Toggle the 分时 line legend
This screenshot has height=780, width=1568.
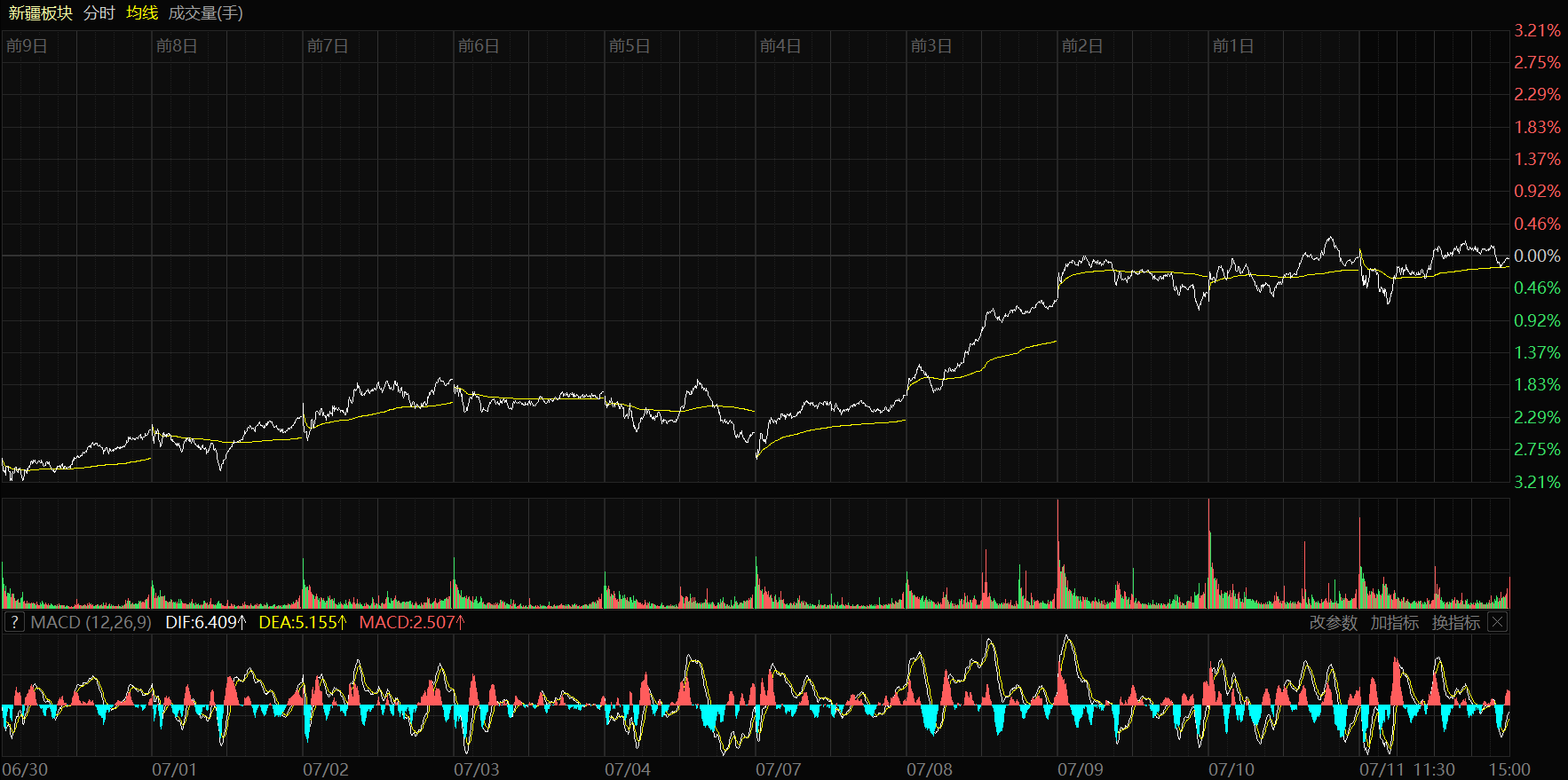coord(99,13)
